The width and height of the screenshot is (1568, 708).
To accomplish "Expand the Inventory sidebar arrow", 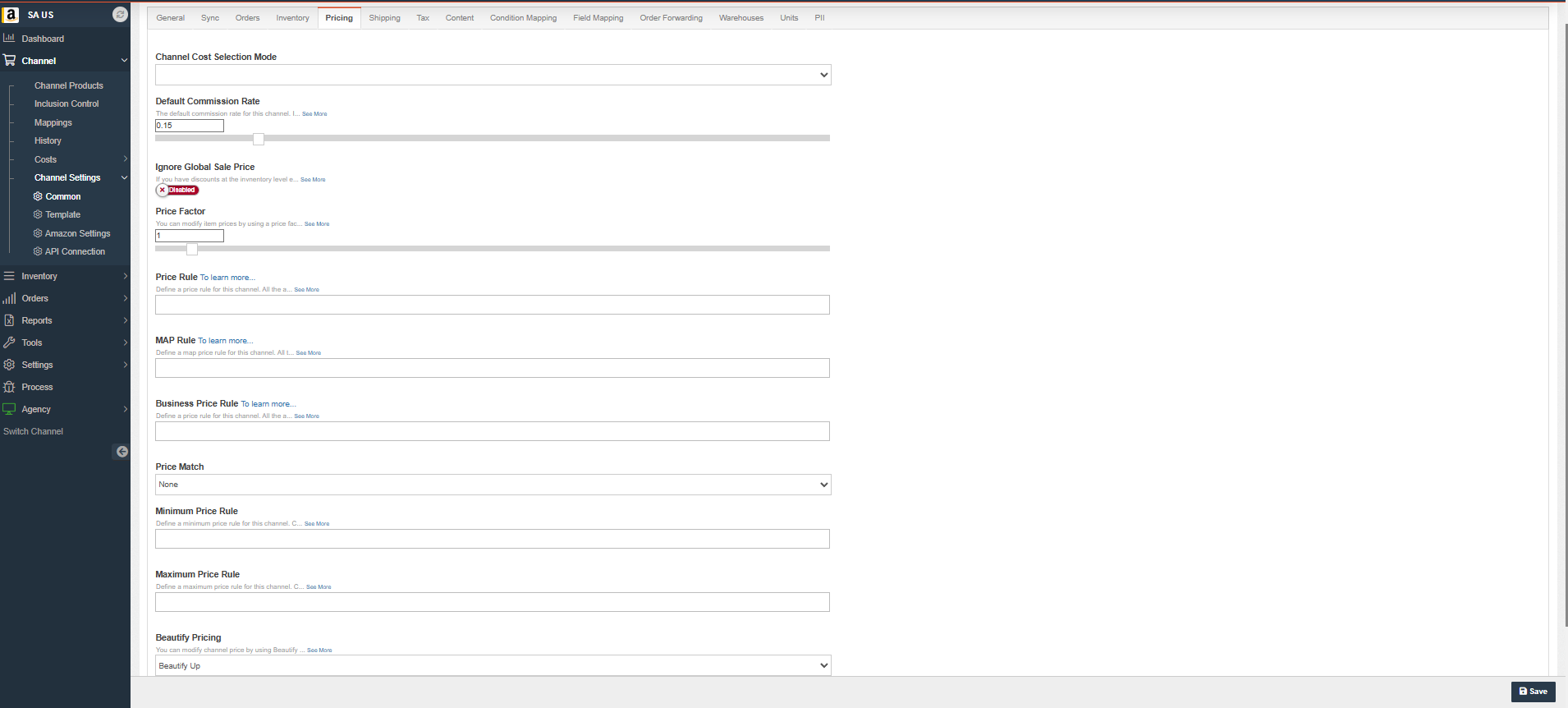I will [125, 276].
